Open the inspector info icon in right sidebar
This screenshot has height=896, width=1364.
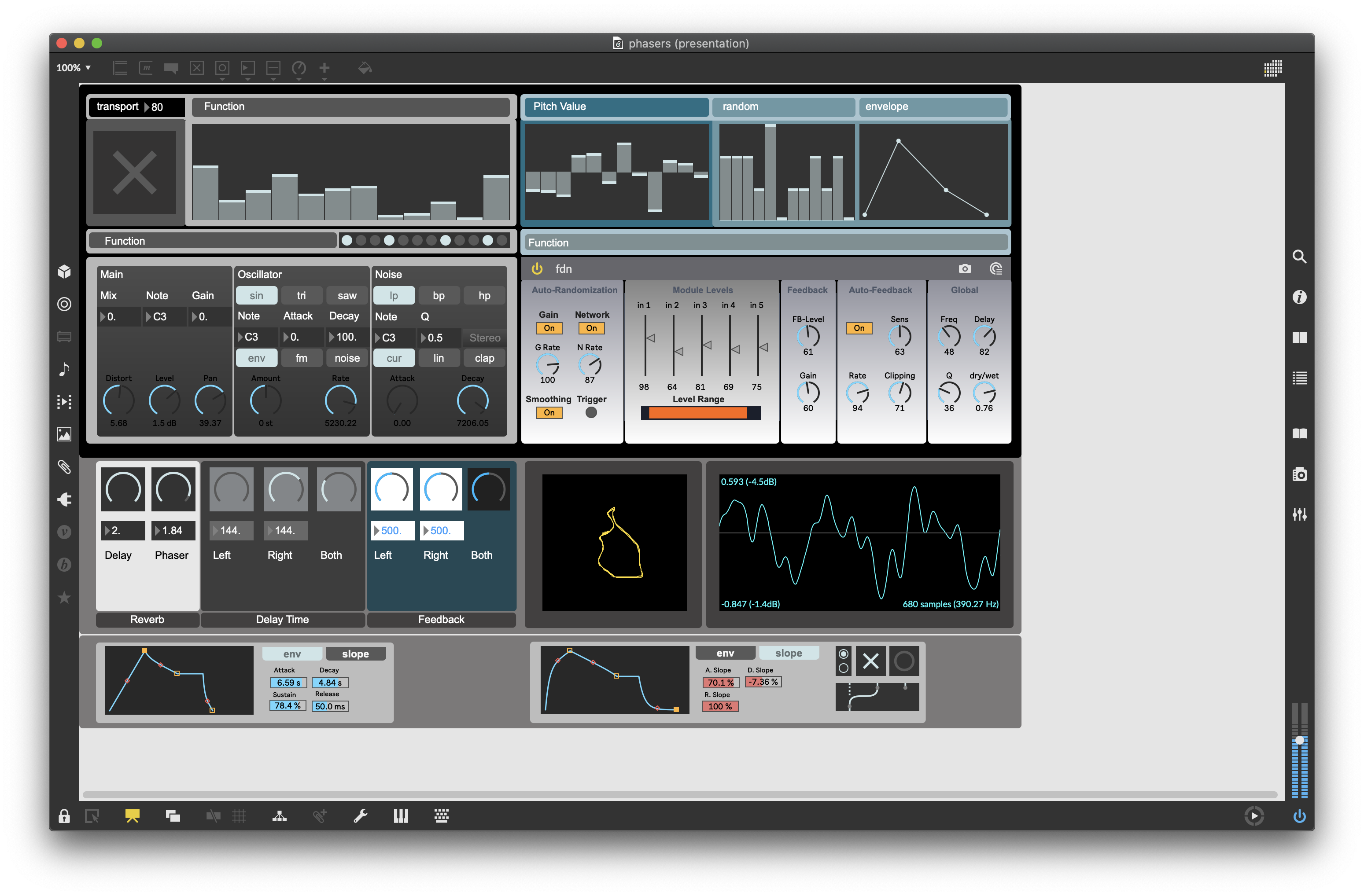[x=1299, y=297]
